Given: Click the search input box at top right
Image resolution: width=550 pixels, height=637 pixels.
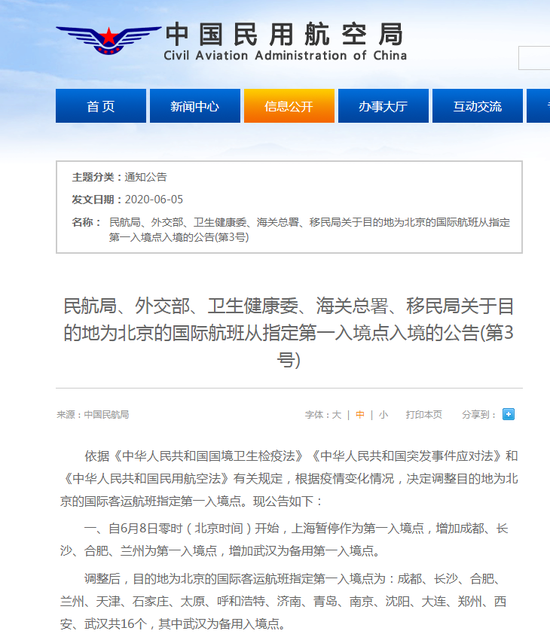Looking at the screenshot, I should pyautogui.click(x=534, y=58).
